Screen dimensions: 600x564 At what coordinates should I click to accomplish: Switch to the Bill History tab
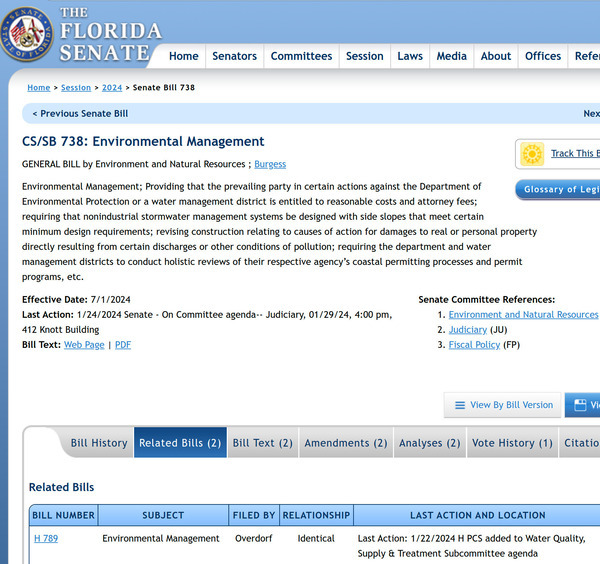[x=99, y=443]
